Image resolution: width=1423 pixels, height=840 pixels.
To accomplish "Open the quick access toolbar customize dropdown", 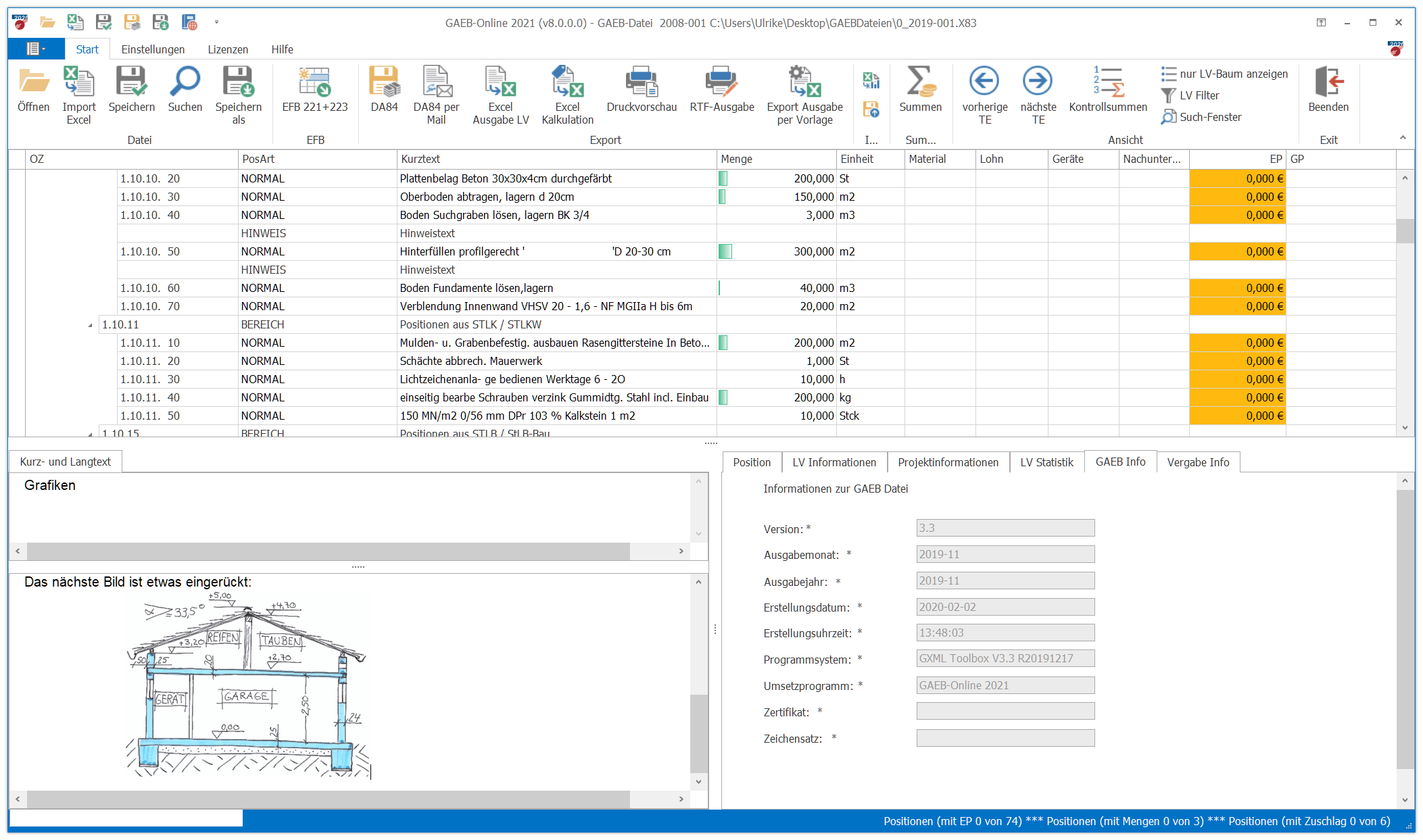I will [x=216, y=22].
